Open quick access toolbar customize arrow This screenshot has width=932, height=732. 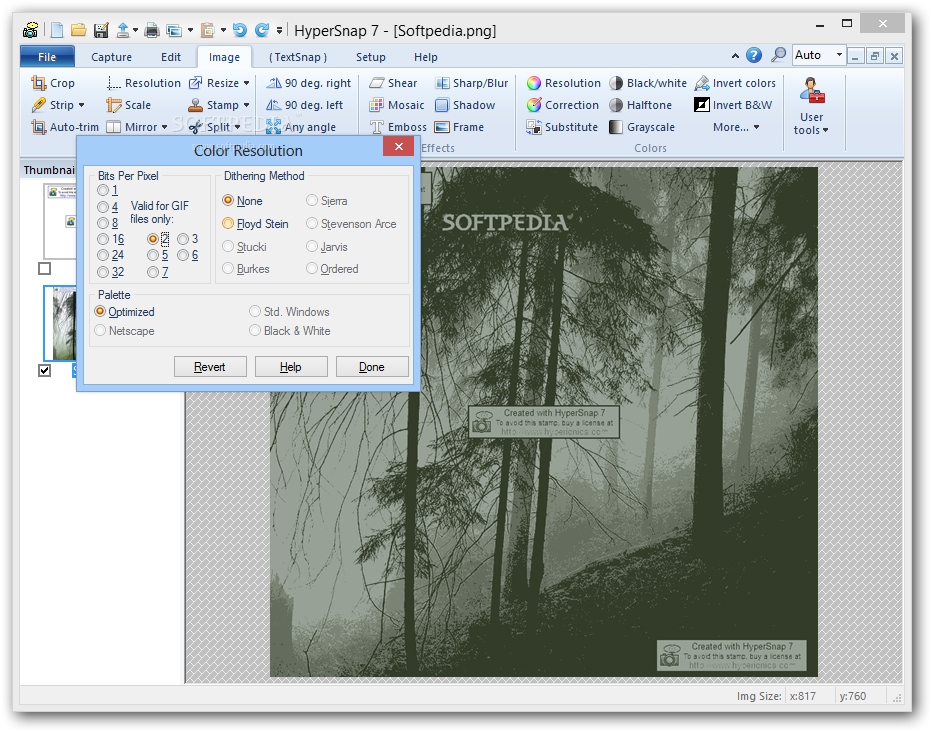279,30
